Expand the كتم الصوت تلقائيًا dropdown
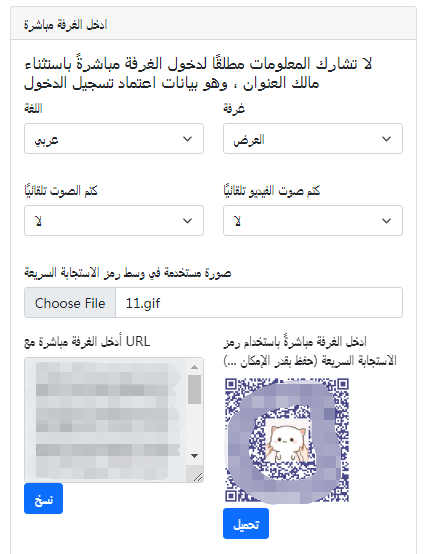 tap(114, 220)
